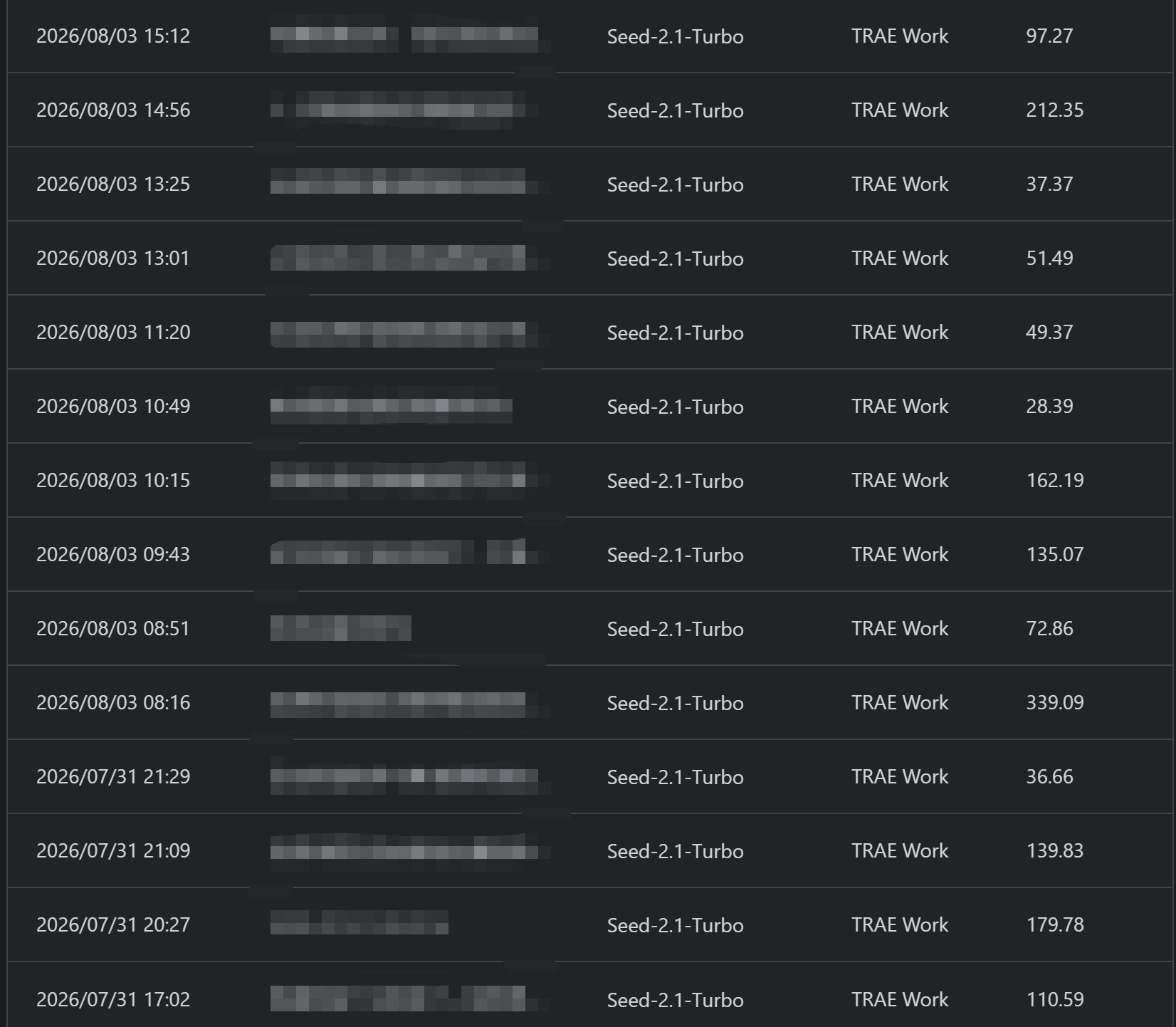Click the 97.27 usage value

(1049, 36)
